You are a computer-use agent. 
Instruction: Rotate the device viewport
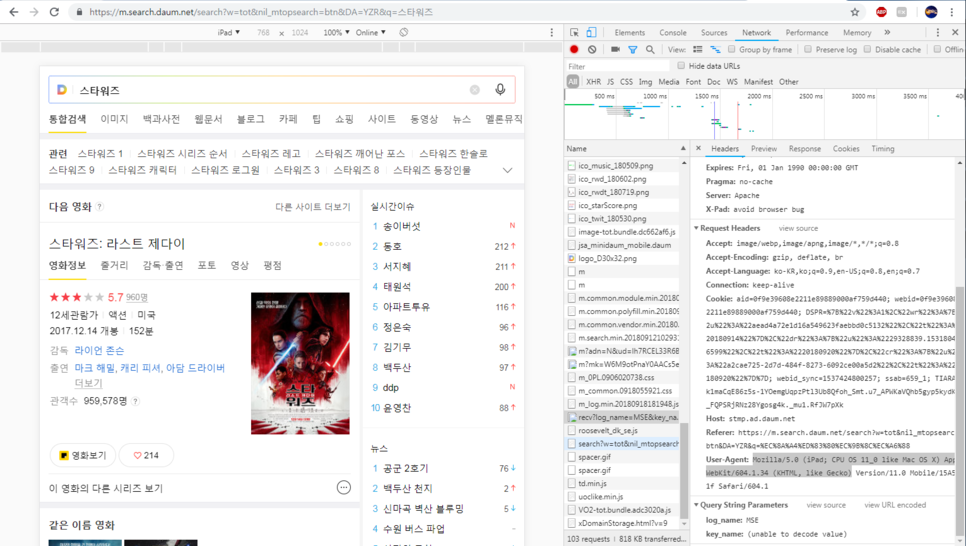click(x=404, y=32)
